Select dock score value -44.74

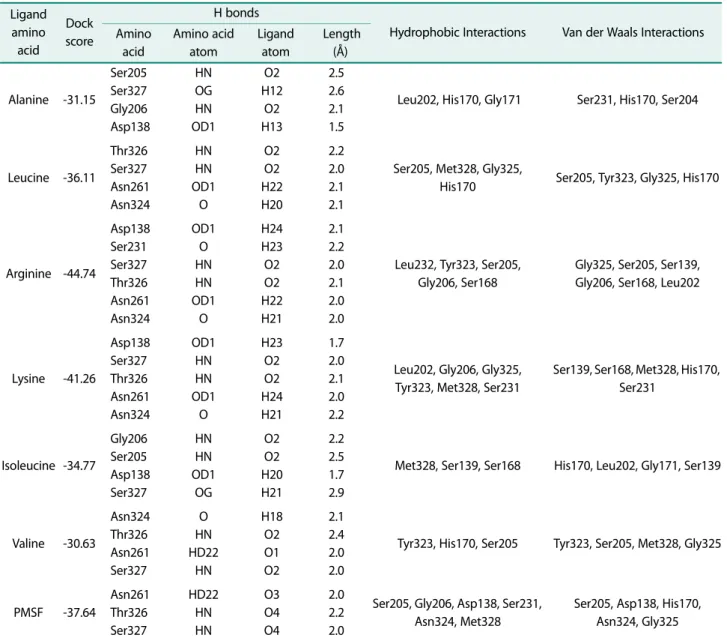point(79,273)
